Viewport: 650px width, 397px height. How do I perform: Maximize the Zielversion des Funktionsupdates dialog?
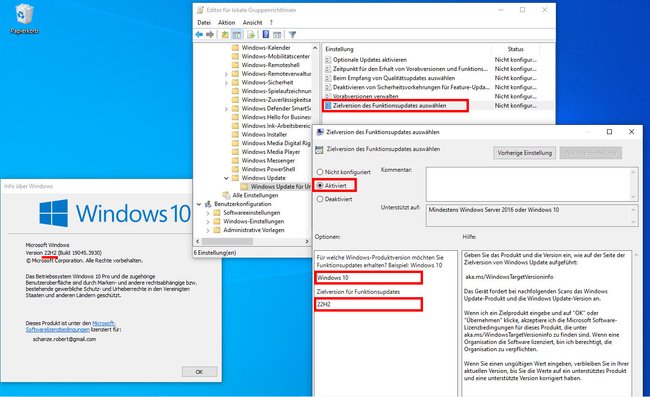(609, 132)
